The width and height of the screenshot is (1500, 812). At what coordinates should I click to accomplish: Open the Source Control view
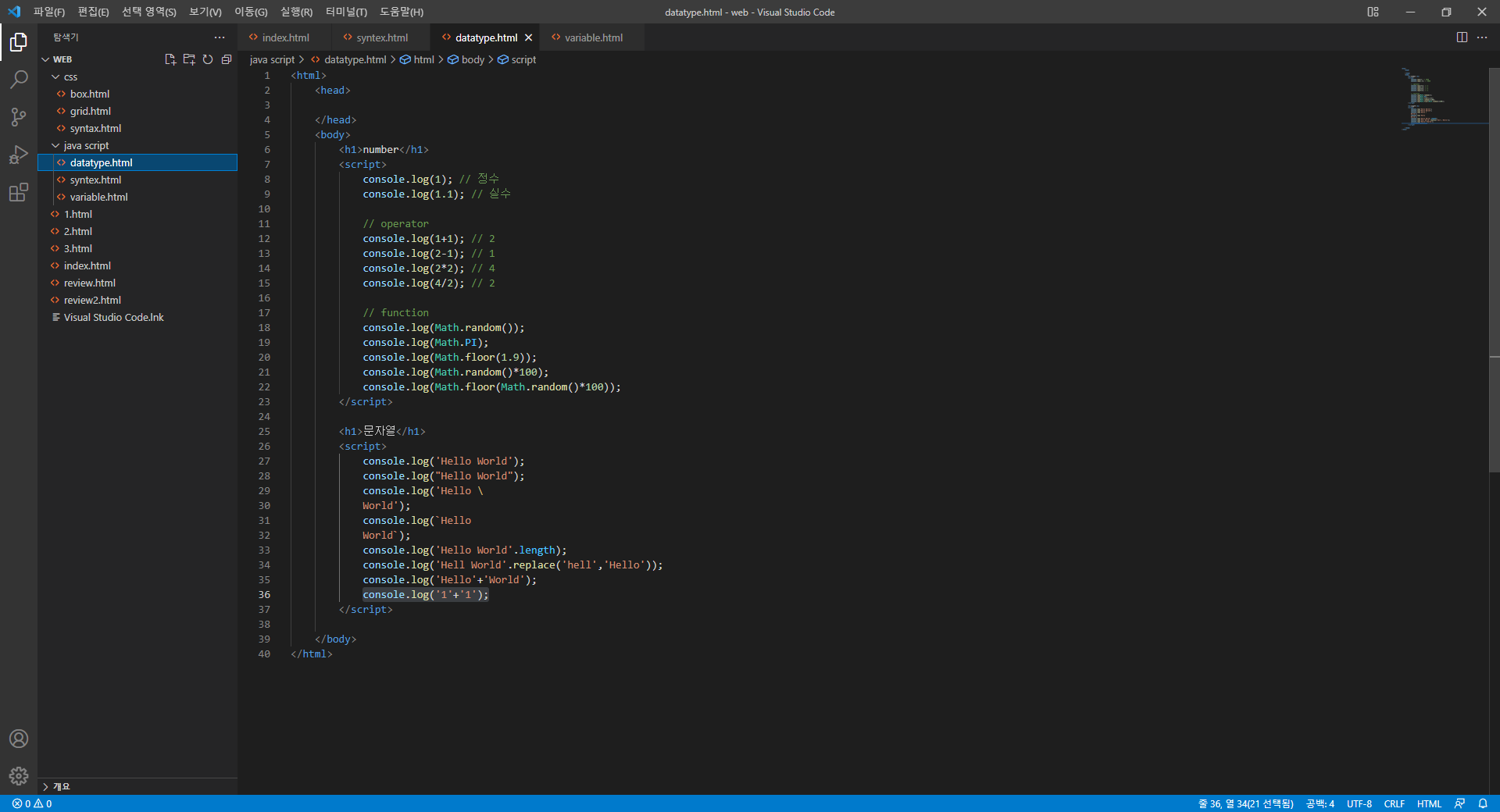tap(19, 116)
